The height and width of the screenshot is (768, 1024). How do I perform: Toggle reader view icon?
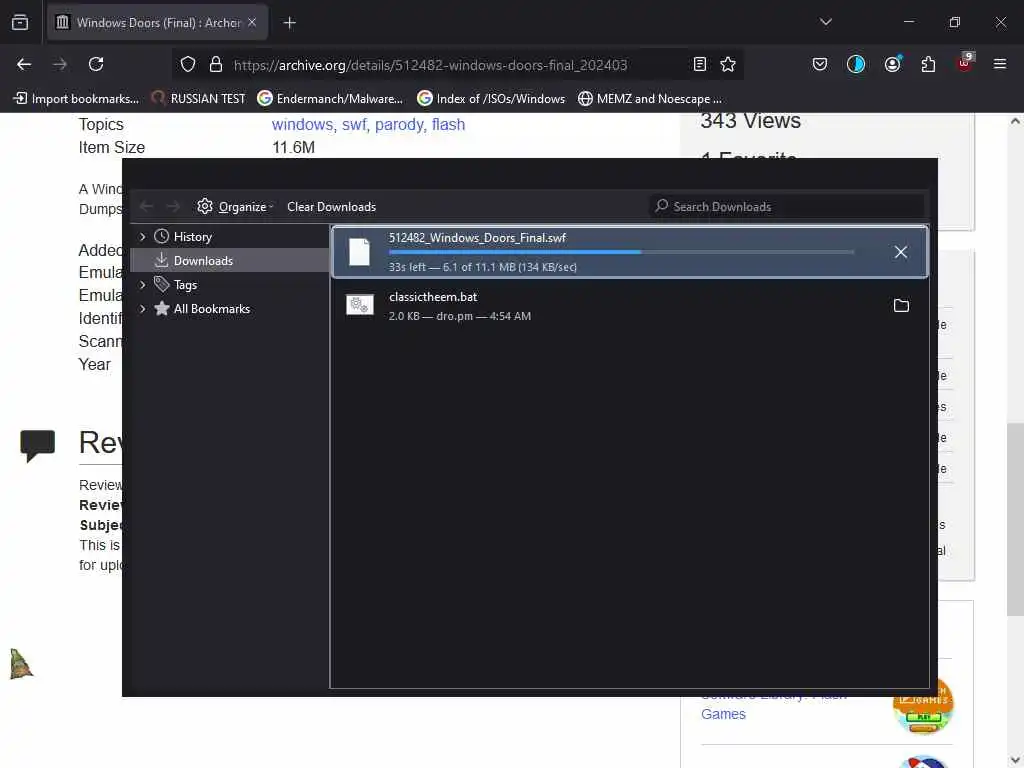pyautogui.click(x=699, y=64)
